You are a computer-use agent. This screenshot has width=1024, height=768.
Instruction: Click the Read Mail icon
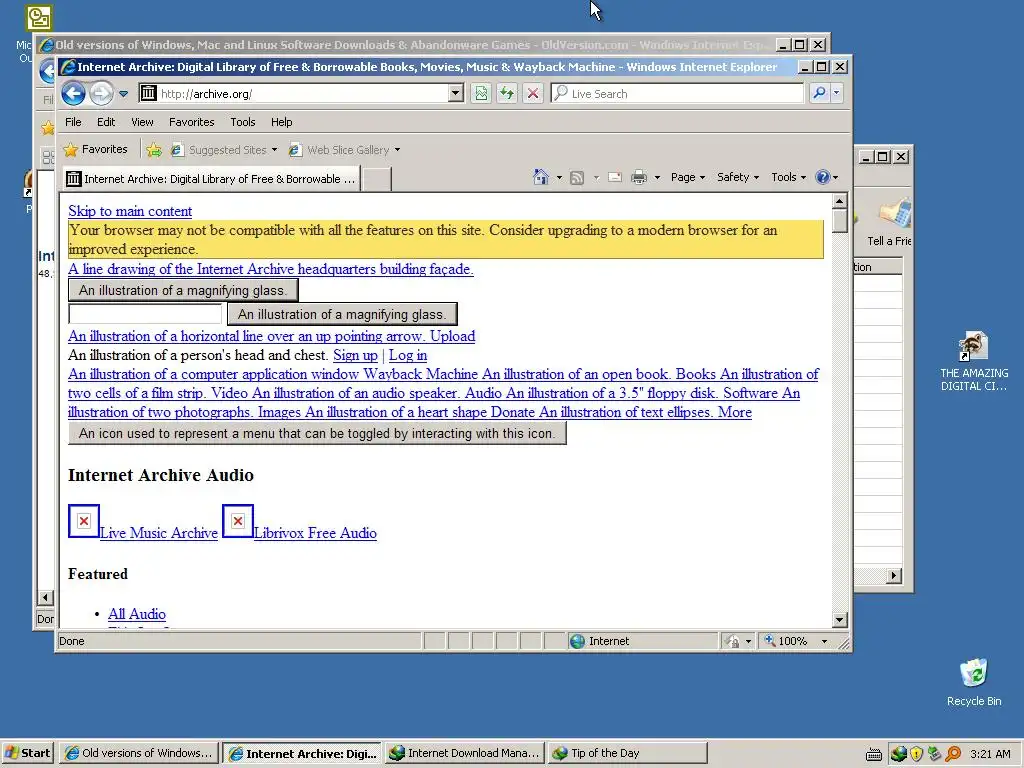point(615,177)
